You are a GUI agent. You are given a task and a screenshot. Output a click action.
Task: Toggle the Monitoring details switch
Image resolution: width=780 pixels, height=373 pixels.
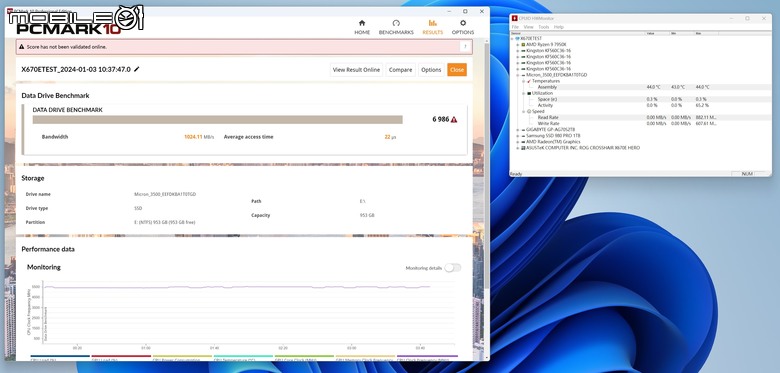[x=453, y=268]
